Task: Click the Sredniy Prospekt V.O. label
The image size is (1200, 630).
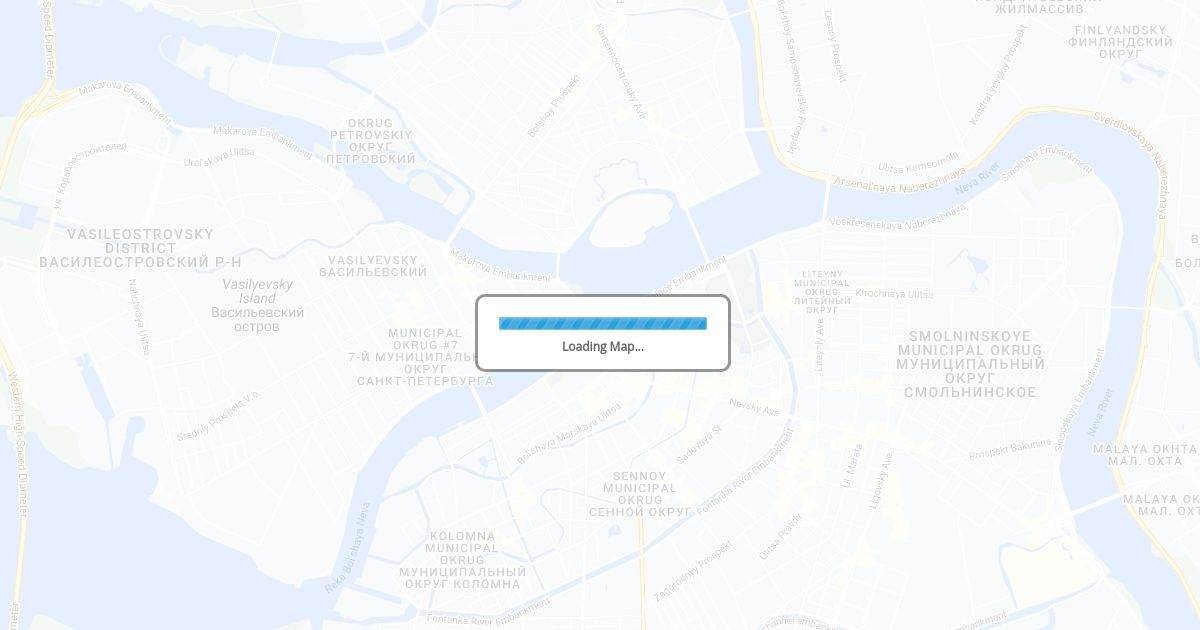Action: tap(218, 415)
